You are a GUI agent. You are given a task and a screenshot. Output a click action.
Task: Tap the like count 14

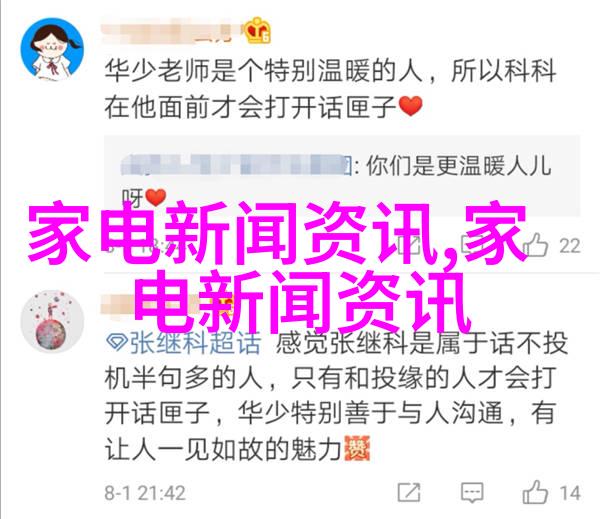[570, 493]
